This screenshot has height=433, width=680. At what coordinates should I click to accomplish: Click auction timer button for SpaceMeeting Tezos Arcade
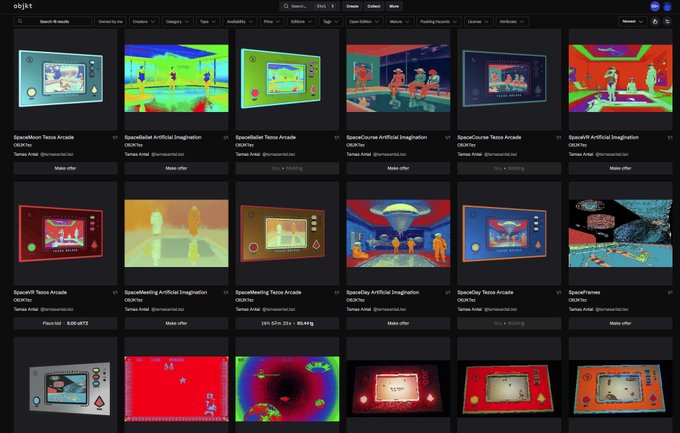click(287, 323)
